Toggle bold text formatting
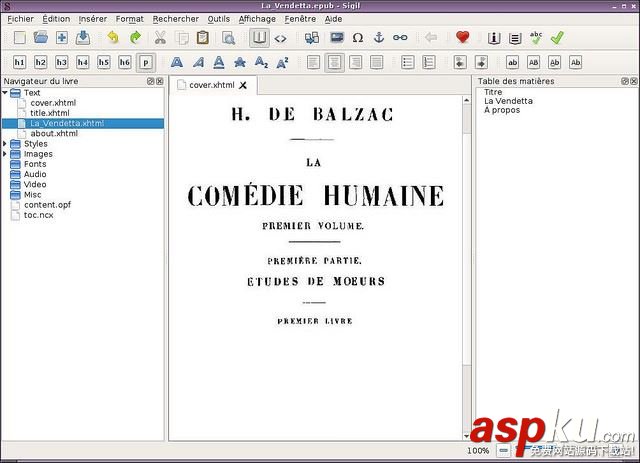The width and height of the screenshot is (640, 463). tap(177, 62)
